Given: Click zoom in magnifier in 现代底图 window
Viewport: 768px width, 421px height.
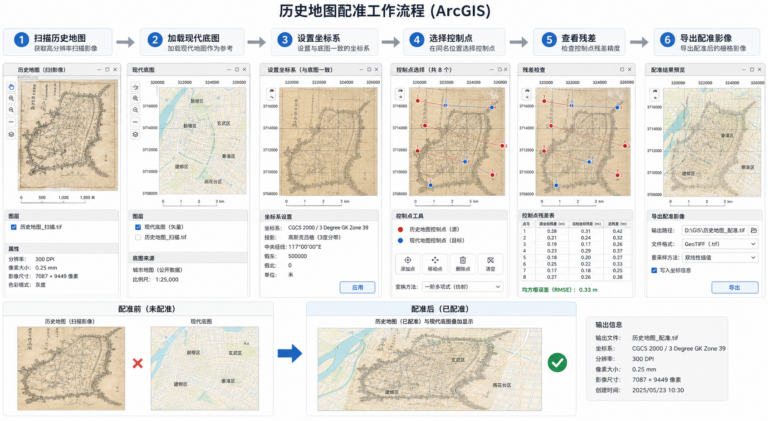Looking at the screenshot, I should coord(135,98).
